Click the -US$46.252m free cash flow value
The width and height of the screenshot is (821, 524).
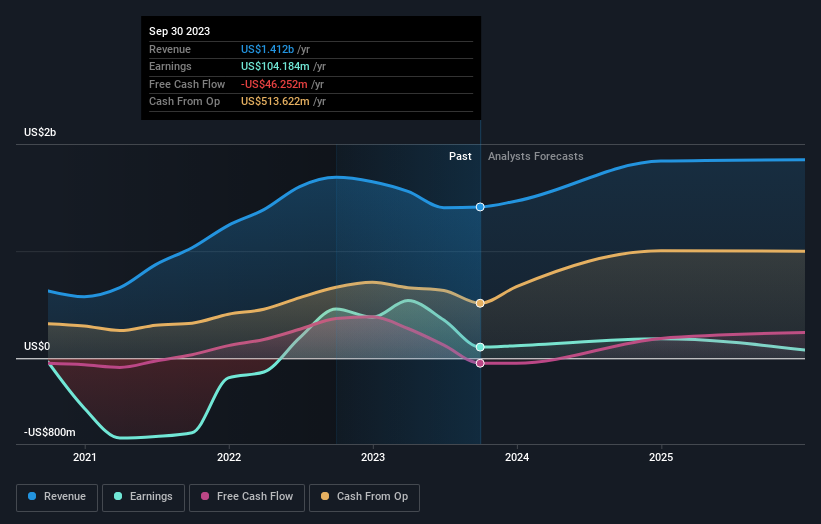coord(274,84)
